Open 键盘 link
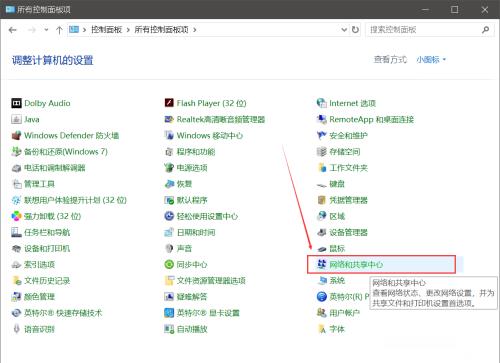This screenshot has width=500, height=363. [337, 184]
